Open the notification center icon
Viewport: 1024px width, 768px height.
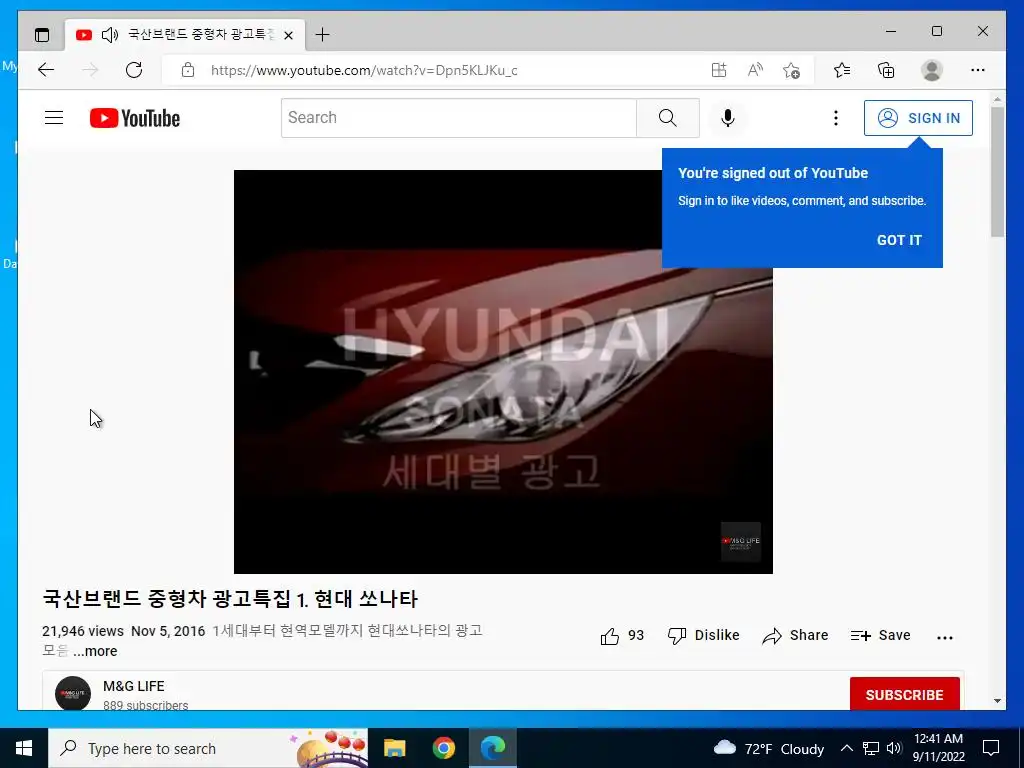(991, 748)
